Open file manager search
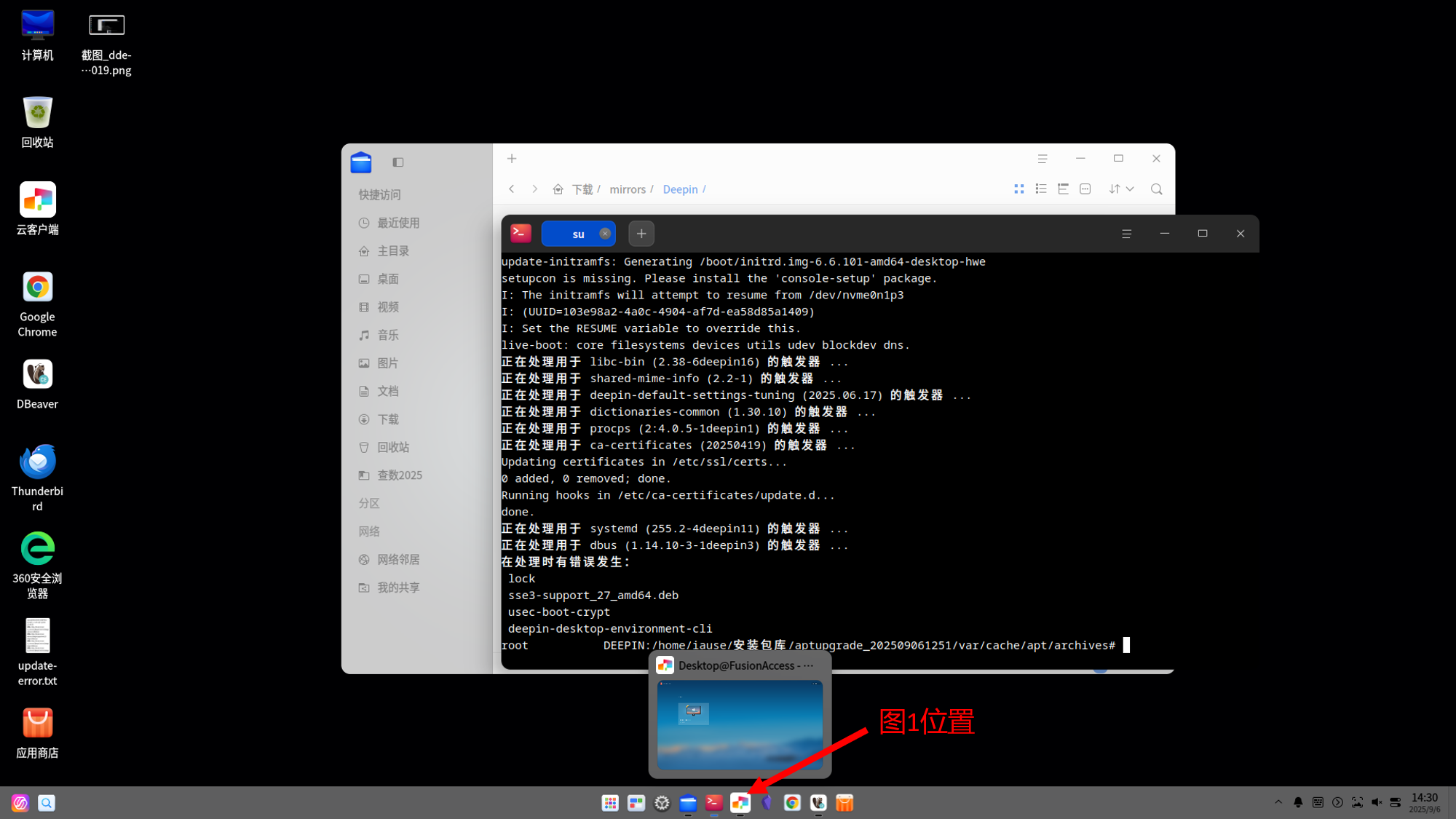 click(1157, 189)
